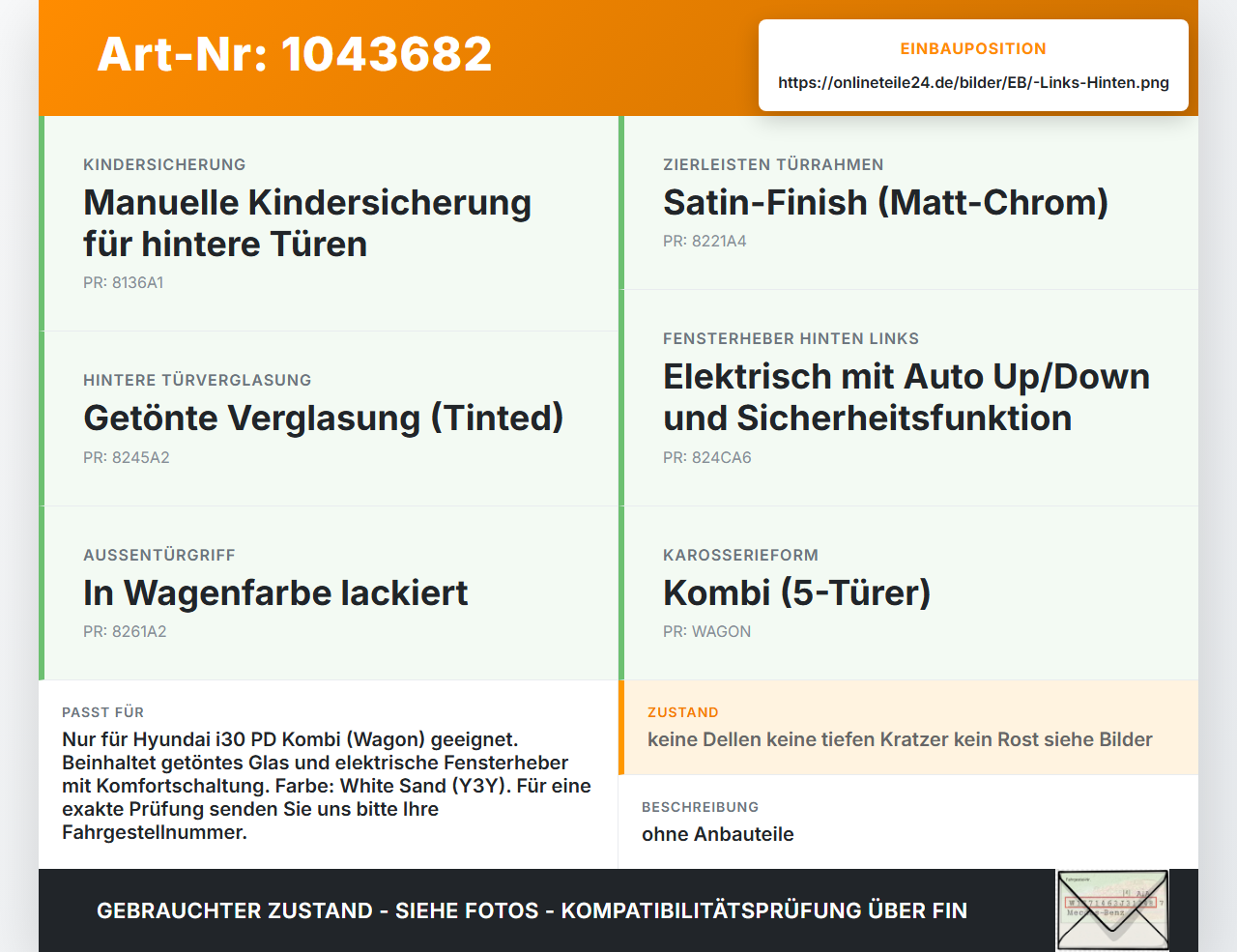Image resolution: width=1237 pixels, height=952 pixels.
Task: Click the Beschreibung ohne Anbauteile text
Action: [718, 834]
